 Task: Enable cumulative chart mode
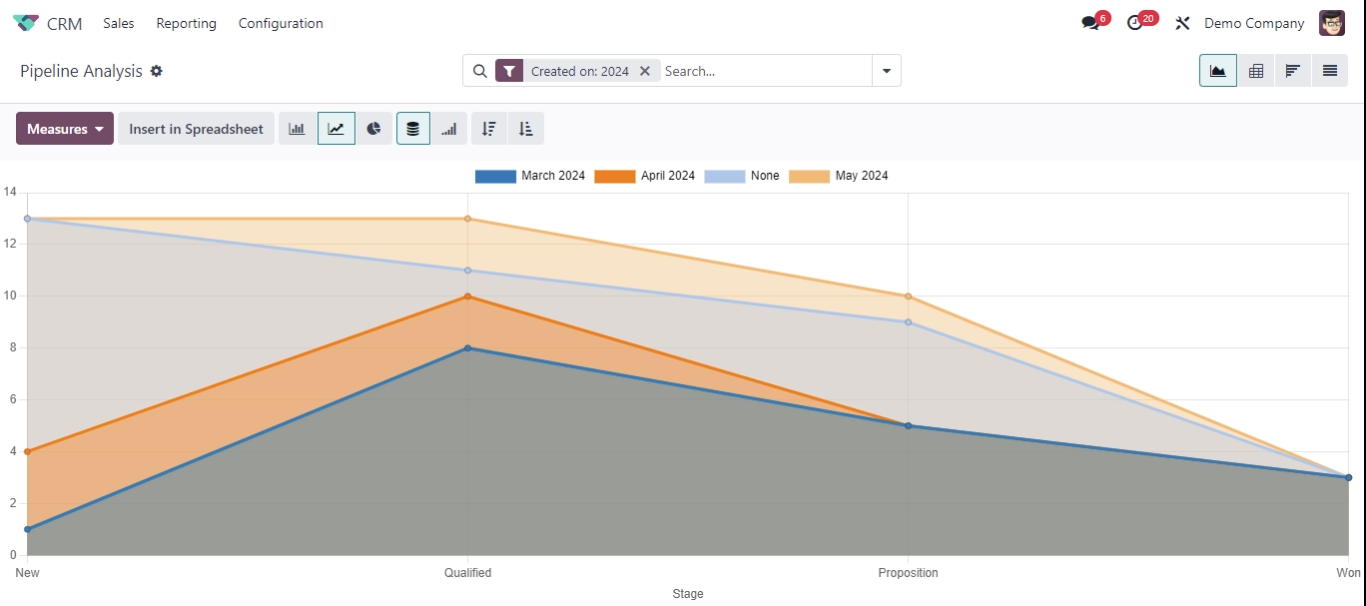point(448,128)
